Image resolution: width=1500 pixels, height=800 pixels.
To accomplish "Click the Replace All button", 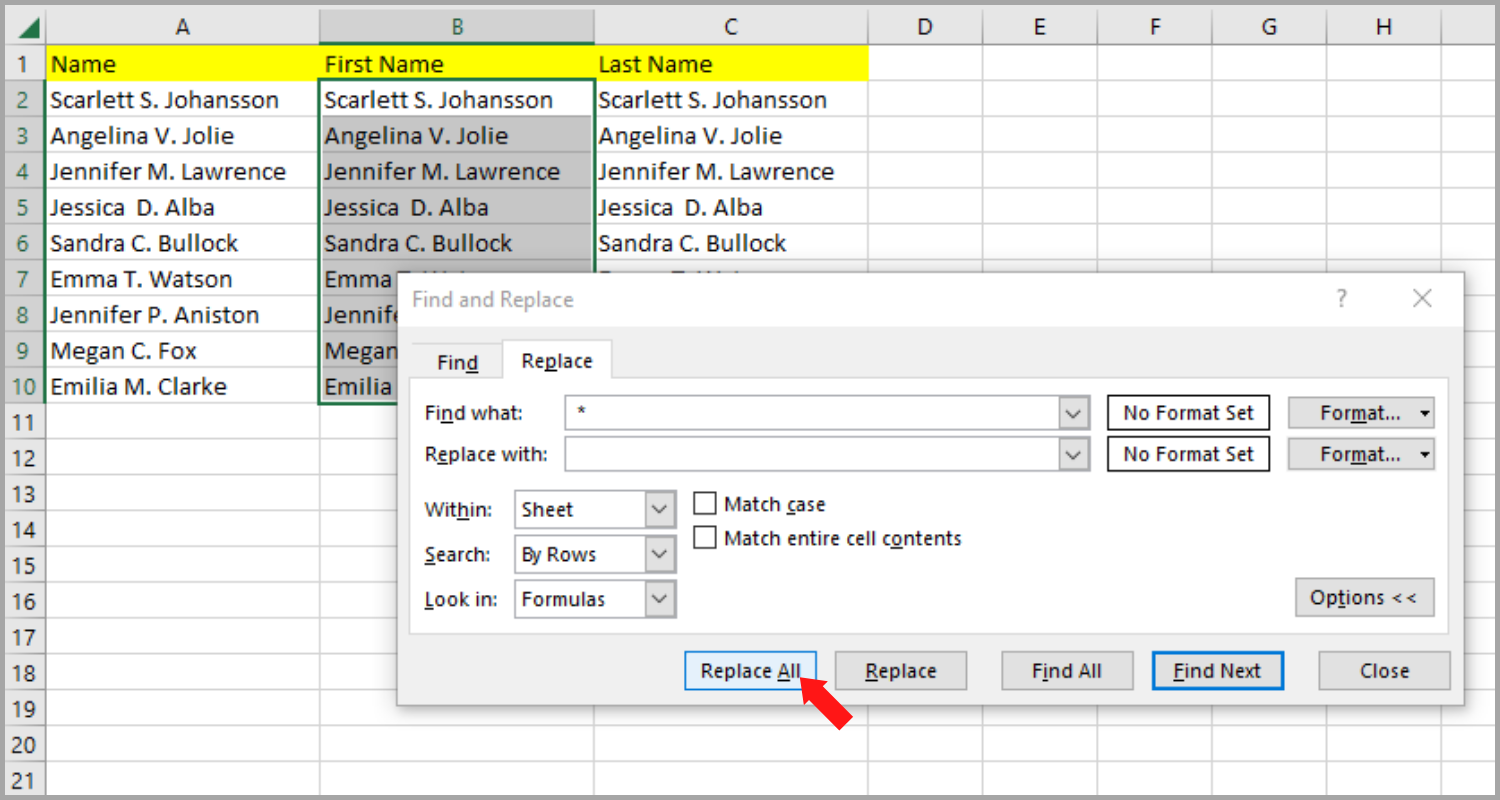I will point(750,670).
